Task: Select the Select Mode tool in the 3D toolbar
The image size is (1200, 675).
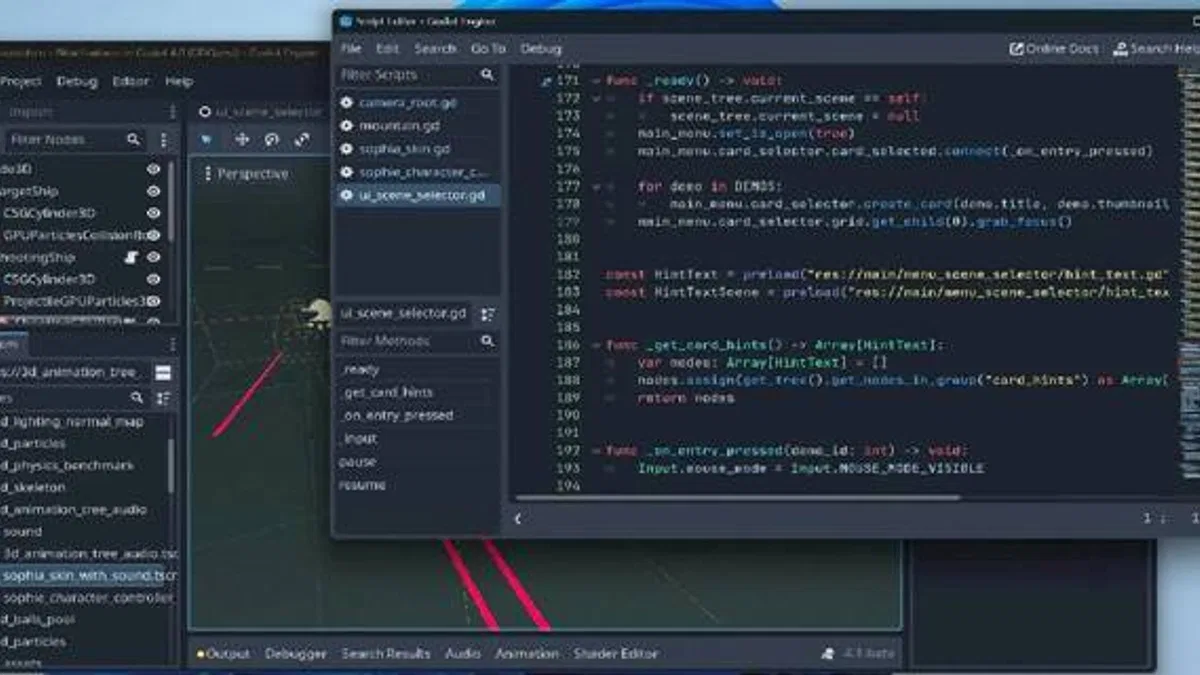Action: pos(207,140)
